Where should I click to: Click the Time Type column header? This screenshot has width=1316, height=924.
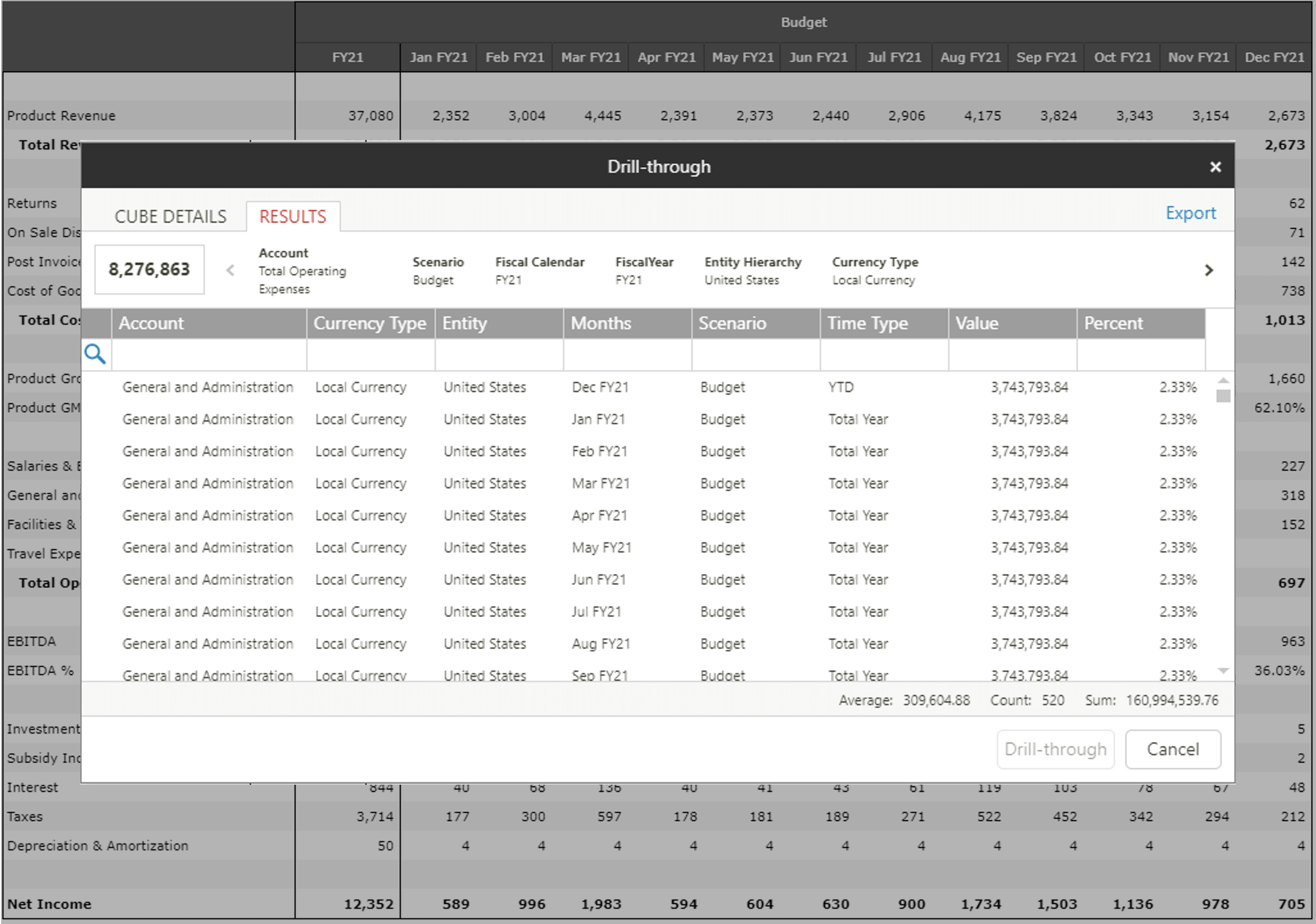(883, 323)
